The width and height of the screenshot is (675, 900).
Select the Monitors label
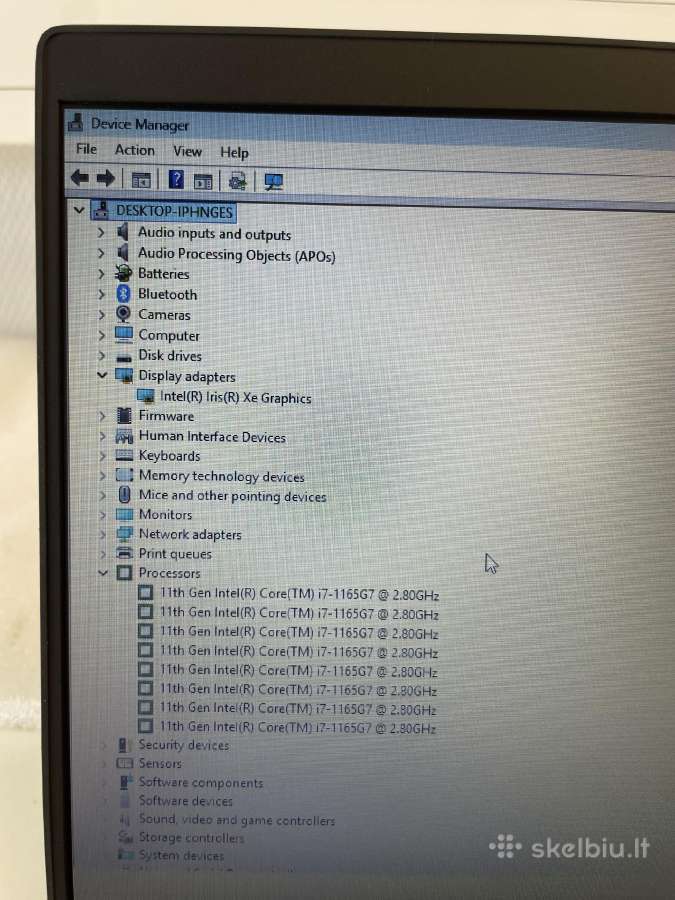(x=165, y=514)
